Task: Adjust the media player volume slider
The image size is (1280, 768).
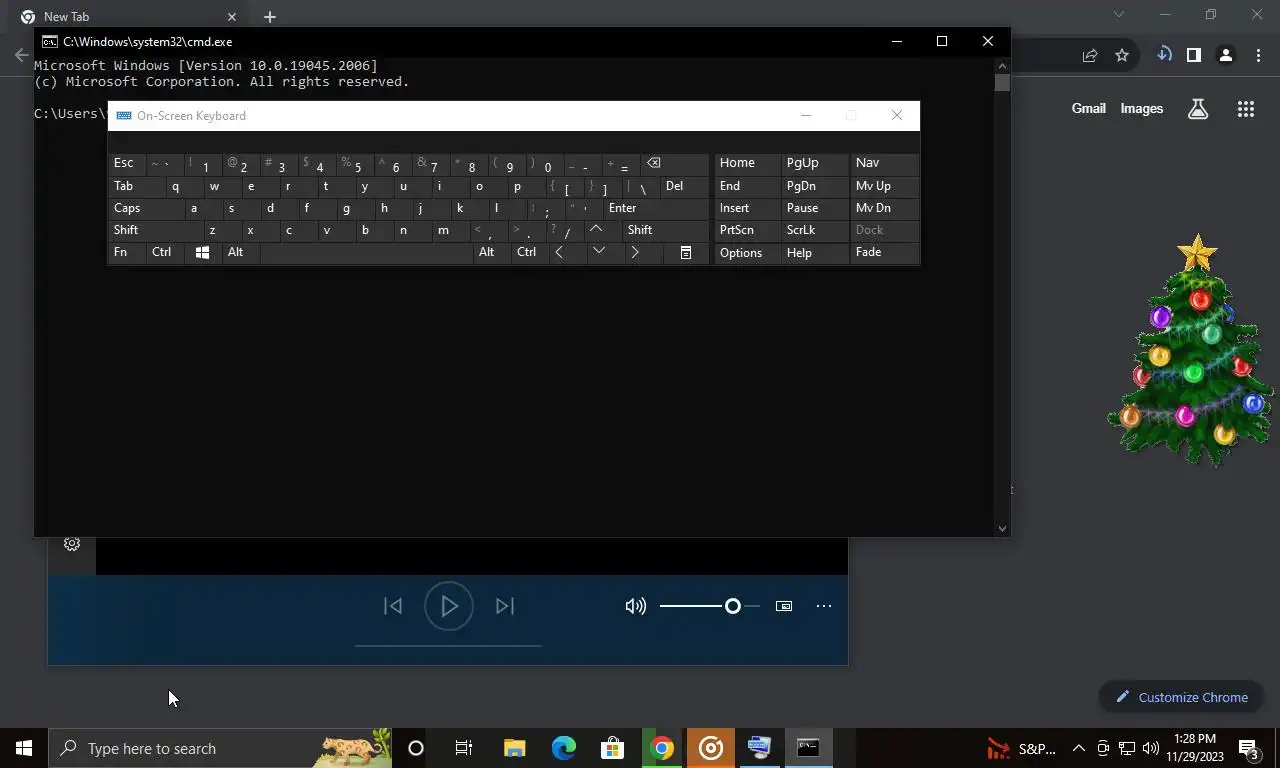Action: point(710,606)
